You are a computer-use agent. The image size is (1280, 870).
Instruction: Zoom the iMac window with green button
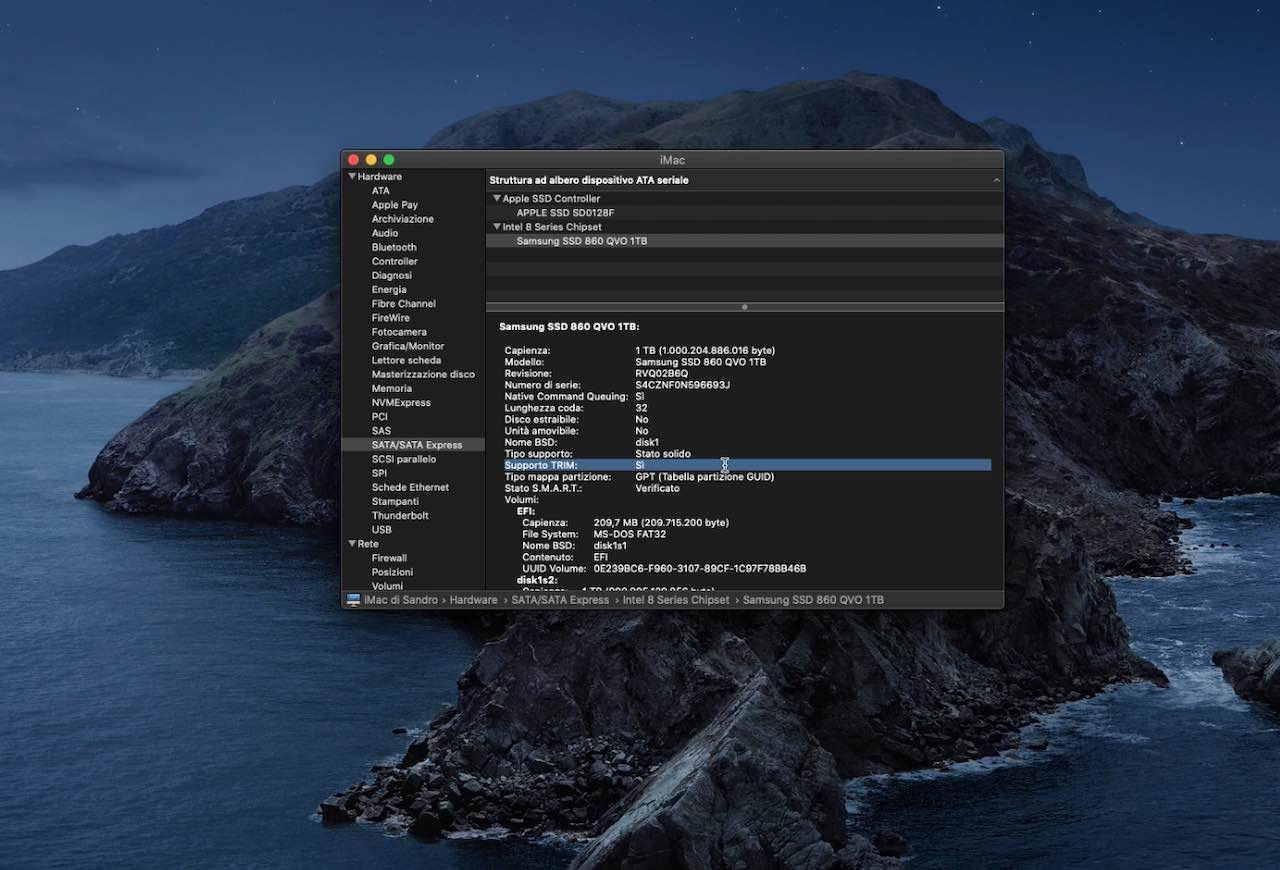click(x=389, y=160)
